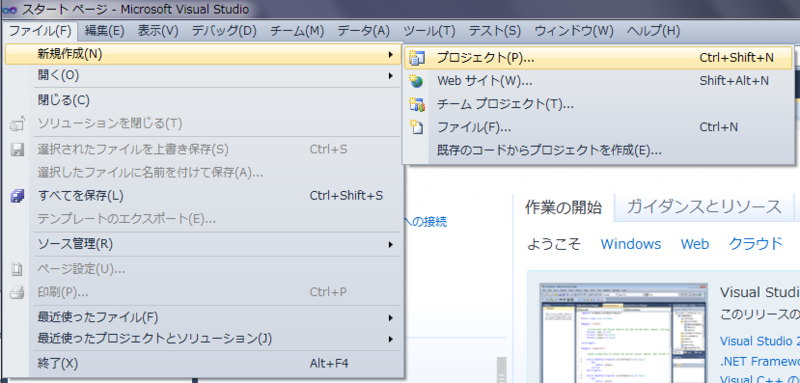Click the Visual Studio IDE screenshot thumbnail
The width and height of the screenshot is (800, 383).
(623, 333)
